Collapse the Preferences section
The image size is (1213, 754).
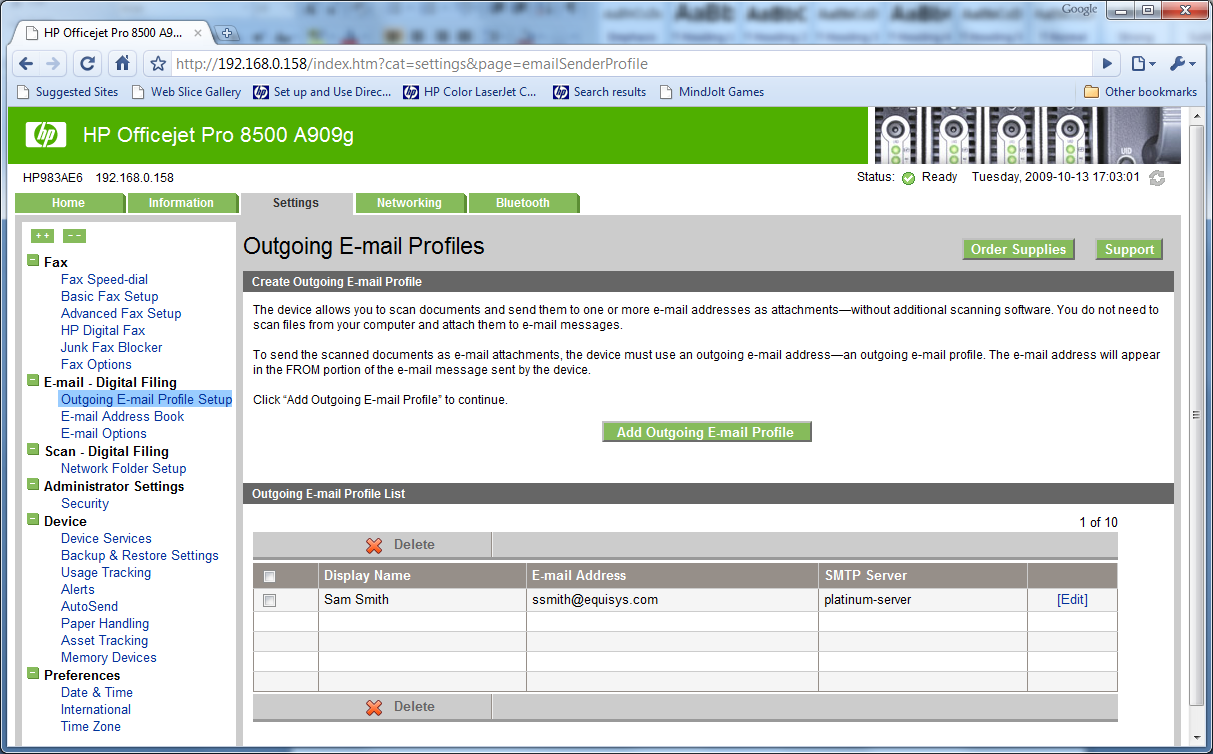point(33,675)
